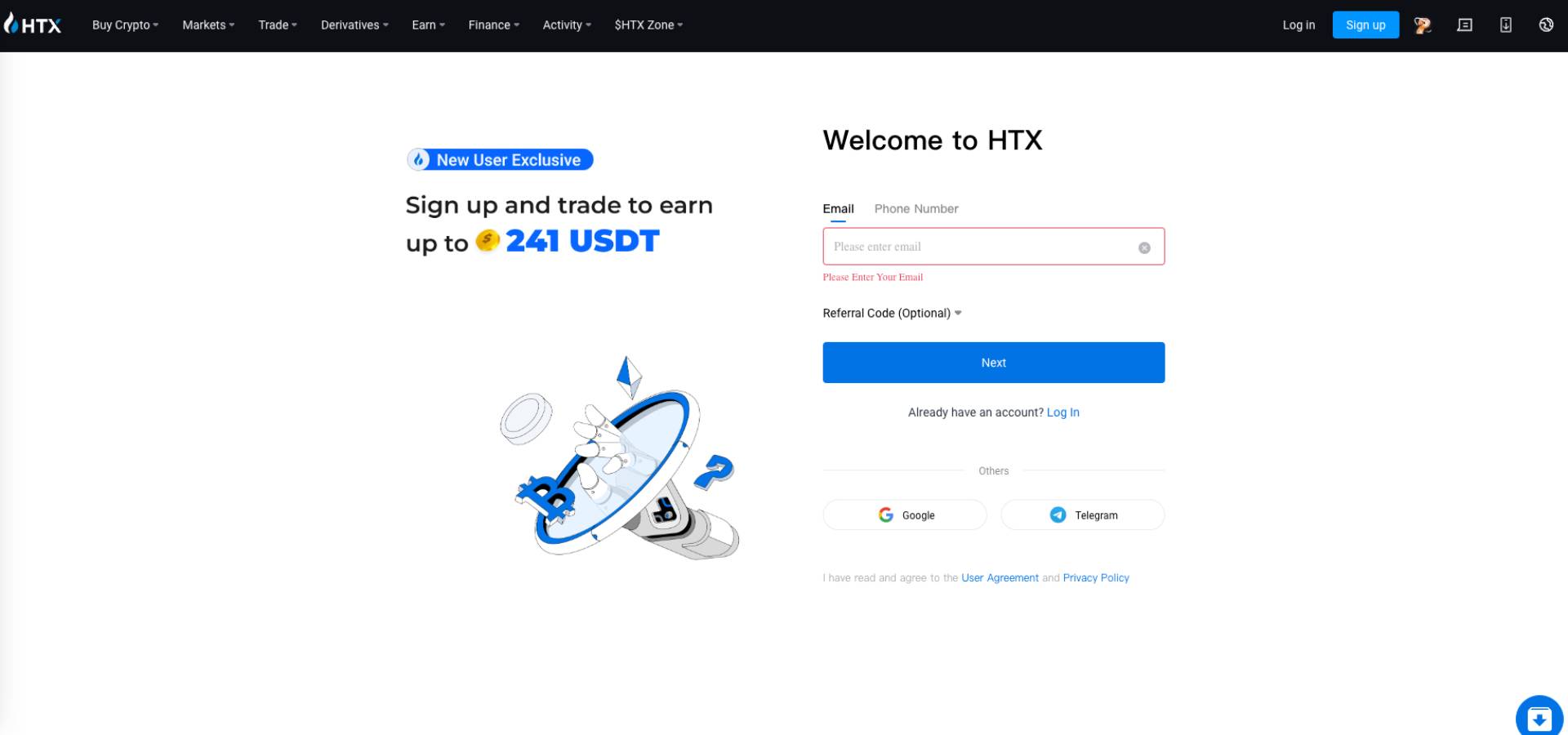The width and height of the screenshot is (1568, 735).
Task: Expand the $HTX Zone menu
Action: [x=648, y=25]
